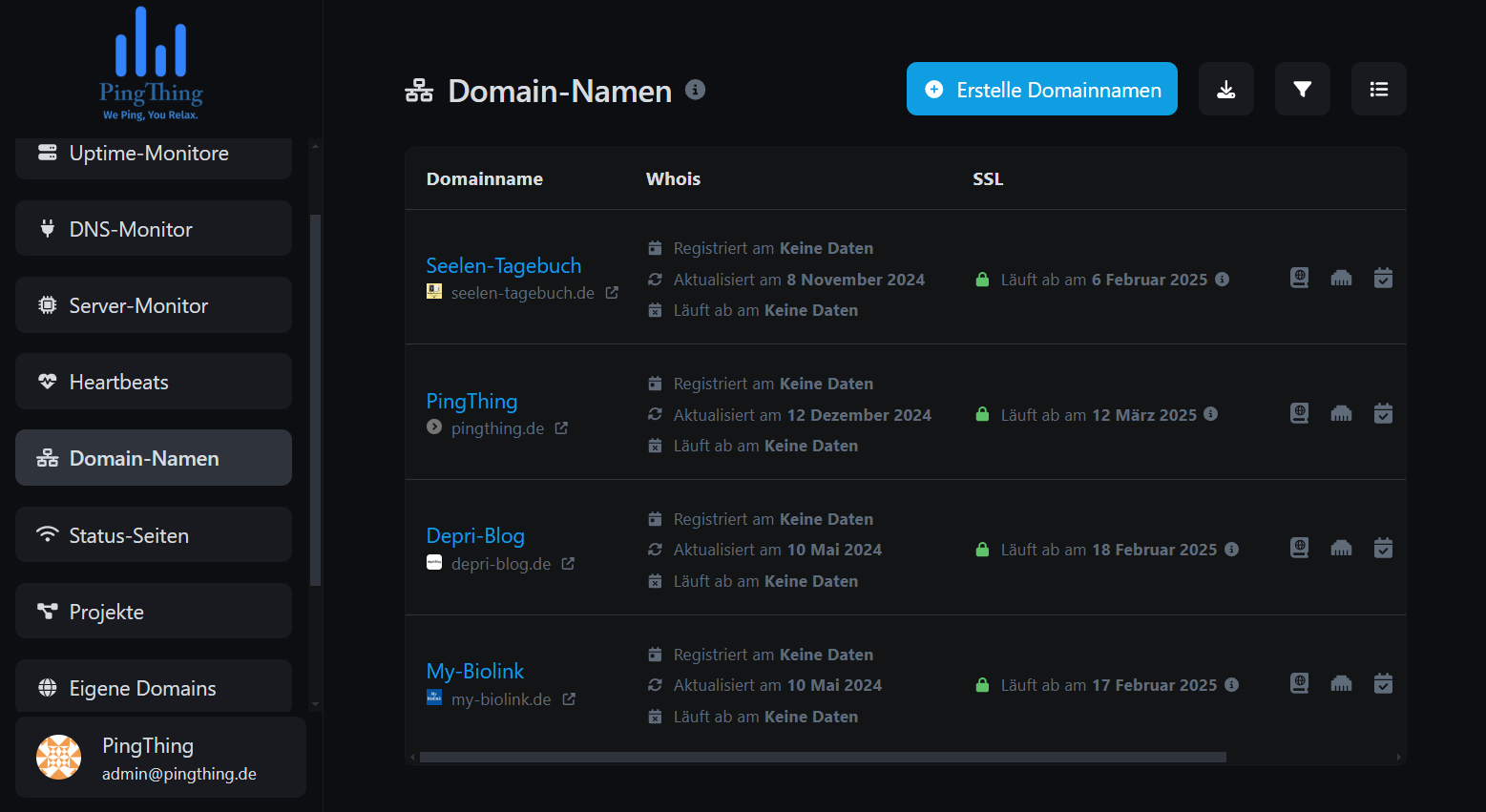
Task: Open Eigene Domains in sidebar
Action: coord(154,686)
